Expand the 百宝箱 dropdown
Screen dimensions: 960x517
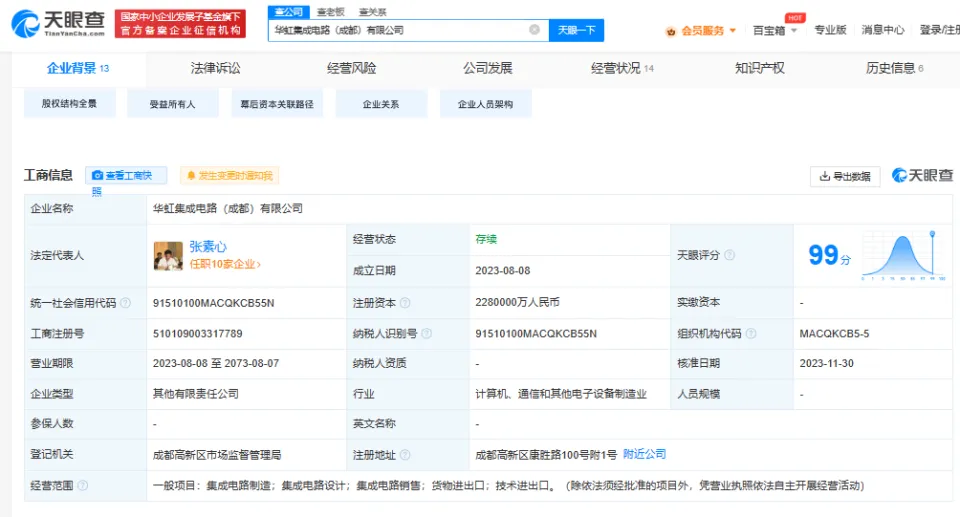coord(794,30)
